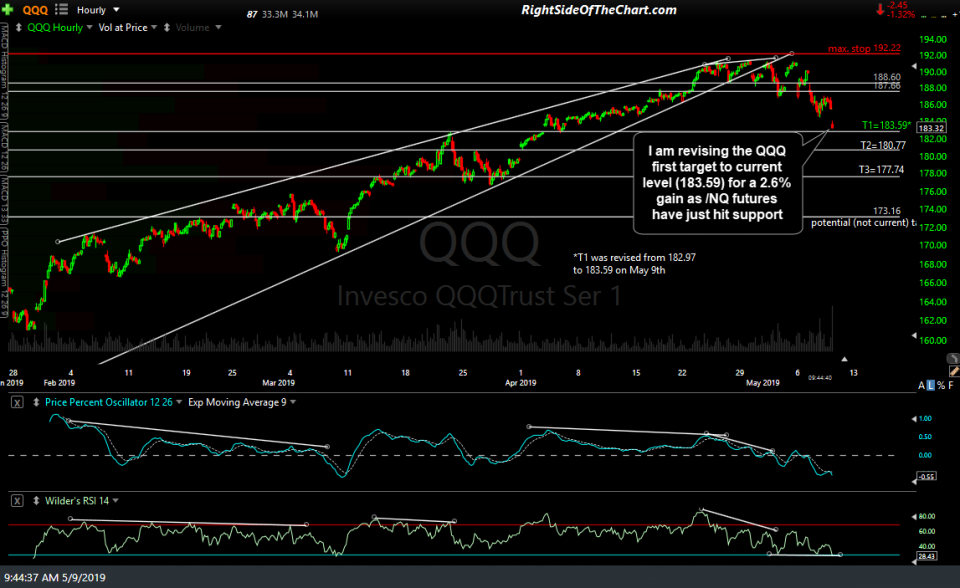This screenshot has height=588, width=960.
Task: Click the RightSideOfTheChart.com link
Action: 599,10
